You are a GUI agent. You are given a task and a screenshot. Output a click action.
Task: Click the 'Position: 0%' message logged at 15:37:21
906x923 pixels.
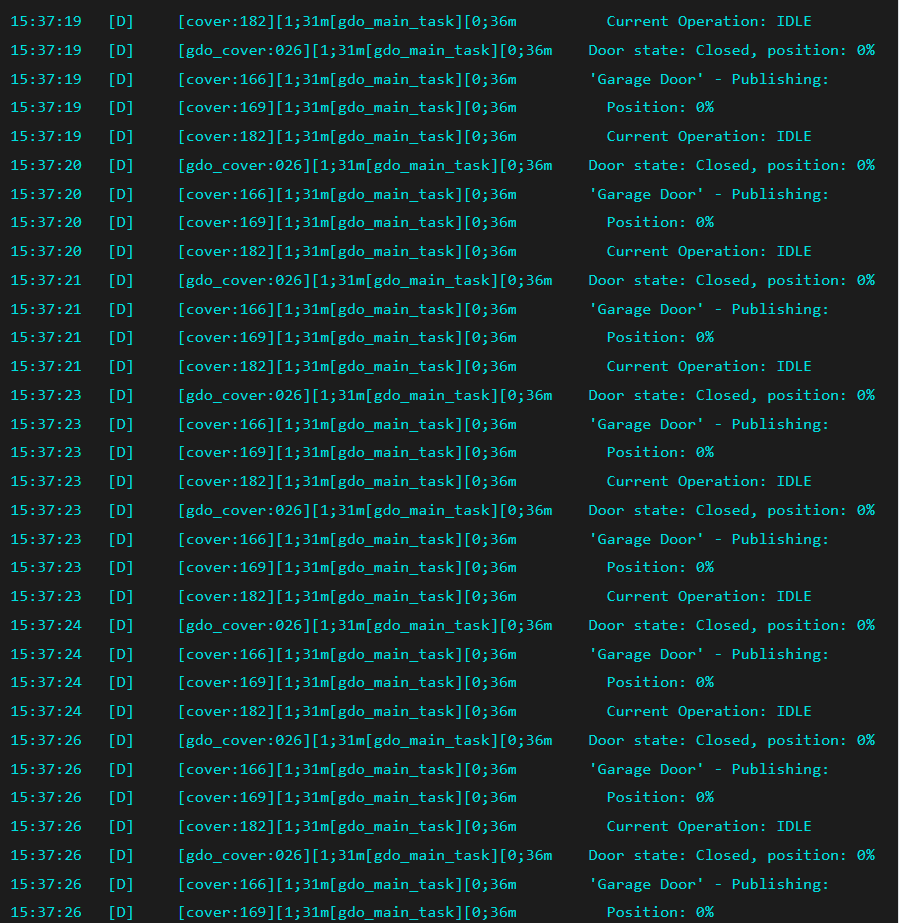(x=660, y=338)
